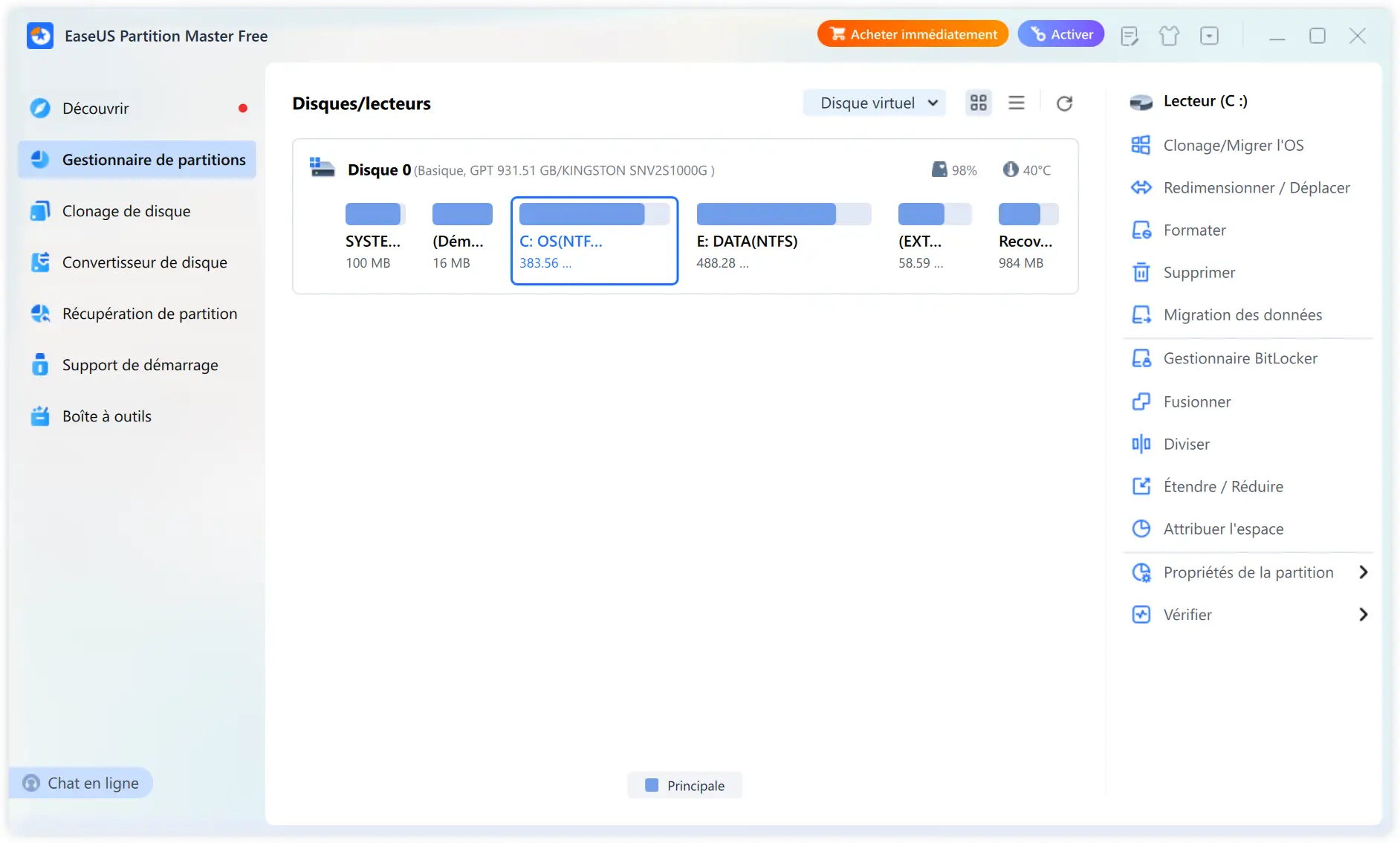Expand Propriétés de la partition submenu arrow
The height and width of the screenshot is (843, 1400).
1364,572
